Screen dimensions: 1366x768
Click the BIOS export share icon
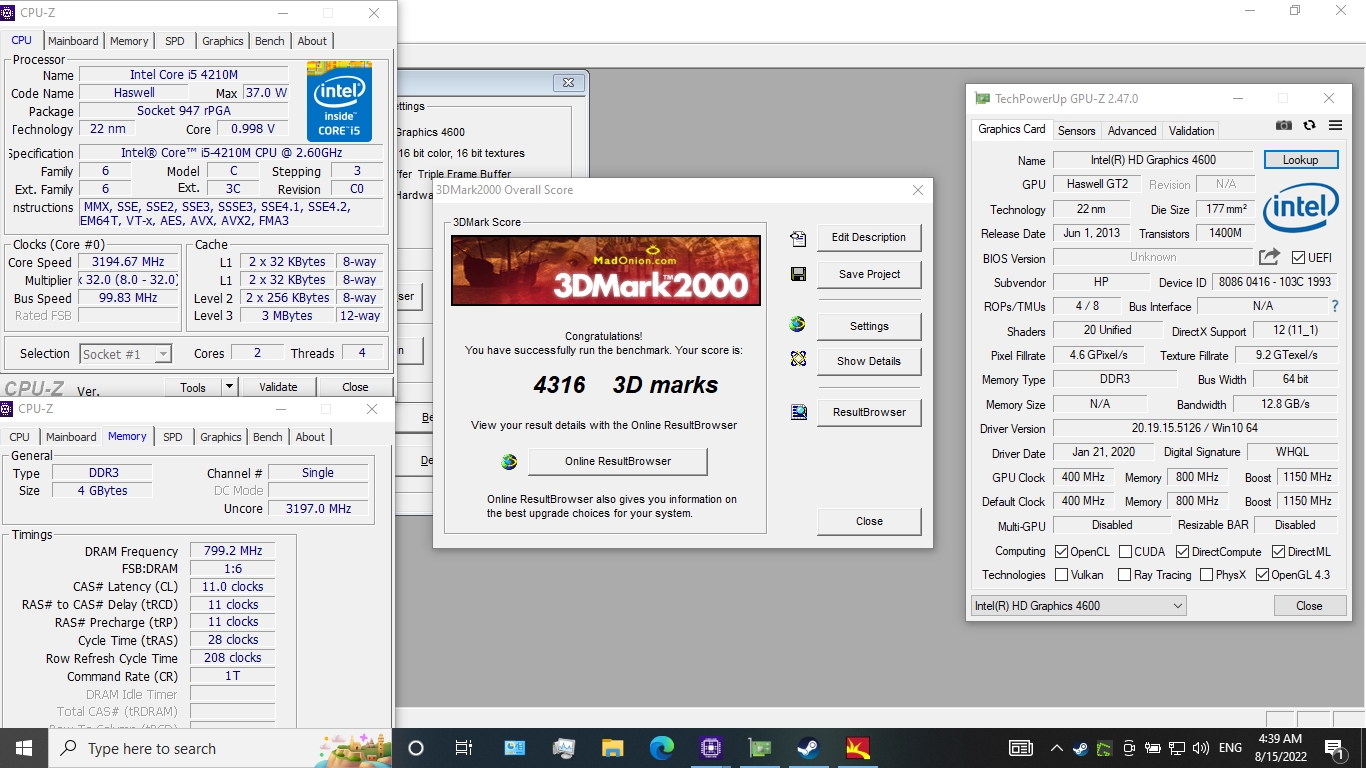[x=1269, y=257]
